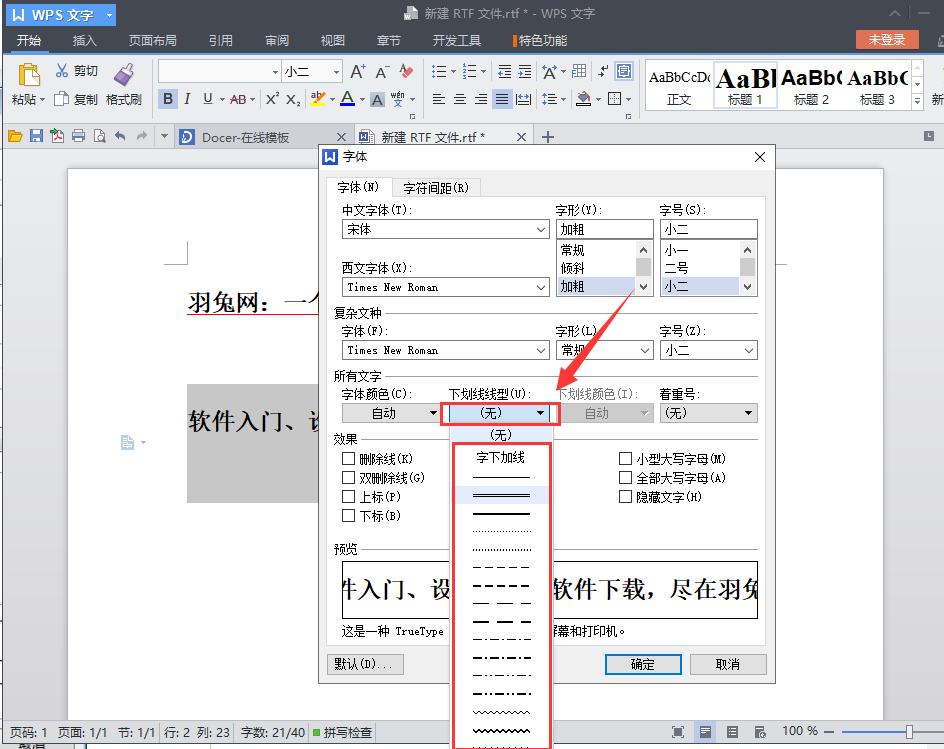Click the 取消 button
The height and width of the screenshot is (749, 944).
click(x=728, y=664)
